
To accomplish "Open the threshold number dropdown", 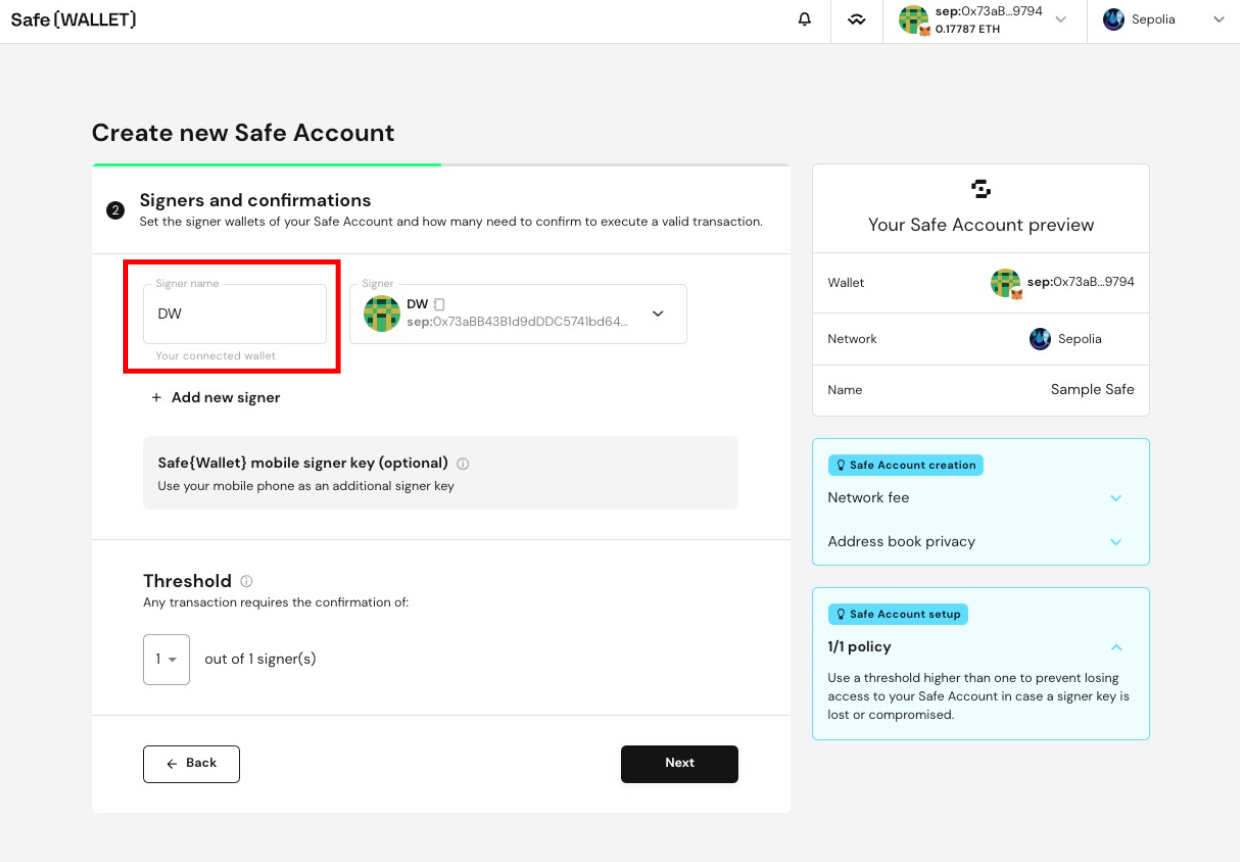I will point(166,659).
